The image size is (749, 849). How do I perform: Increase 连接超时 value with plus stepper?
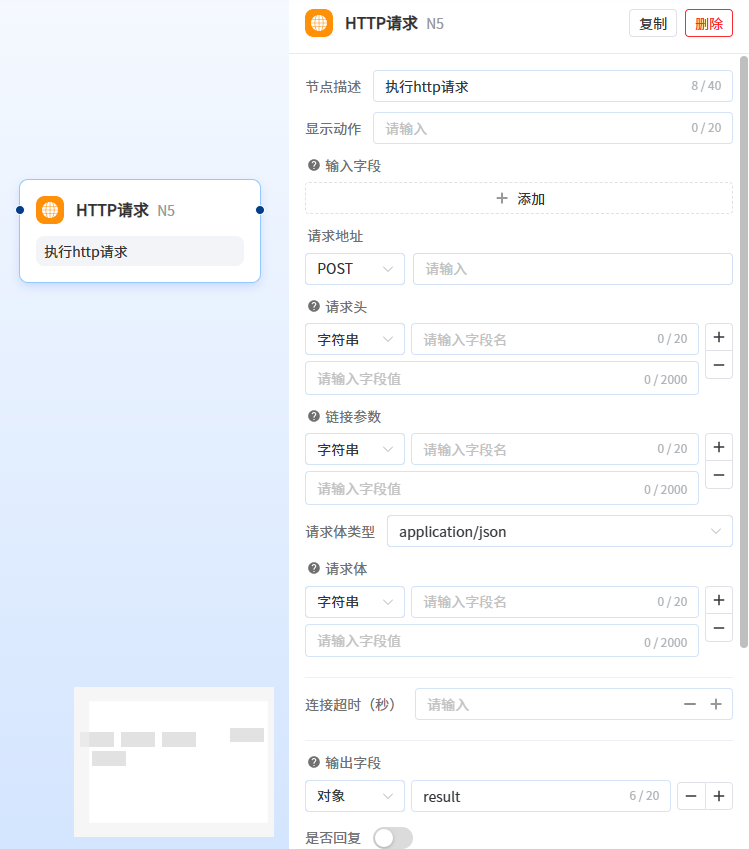point(716,704)
